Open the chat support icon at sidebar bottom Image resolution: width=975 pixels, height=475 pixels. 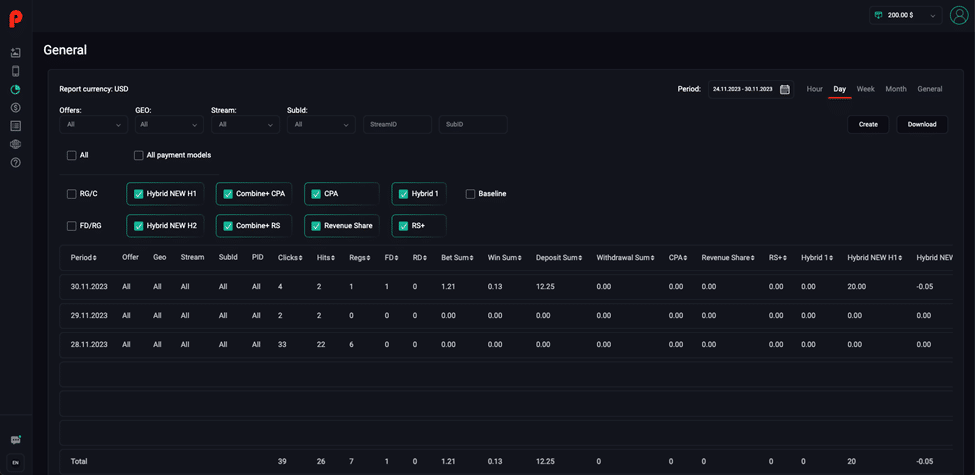(x=16, y=440)
